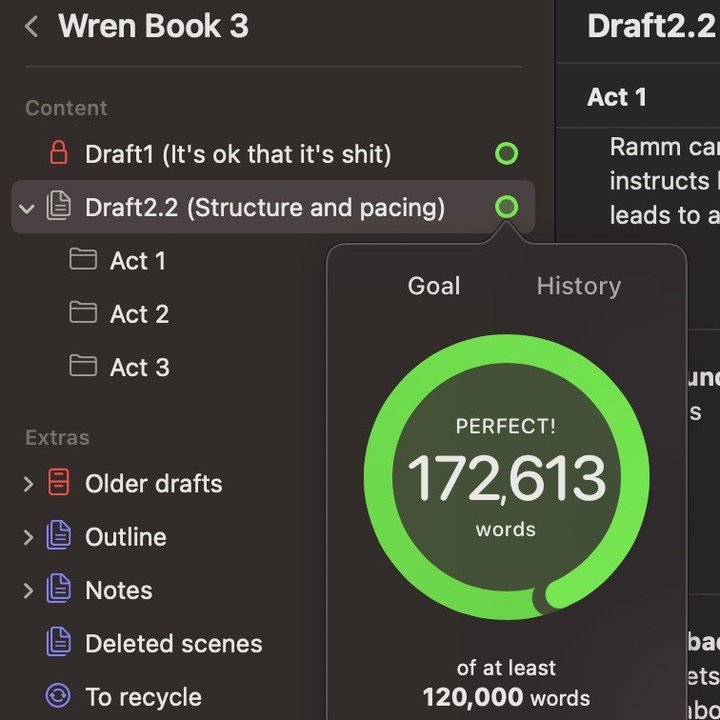
Task: Click the Content section header
Action: click(x=66, y=108)
